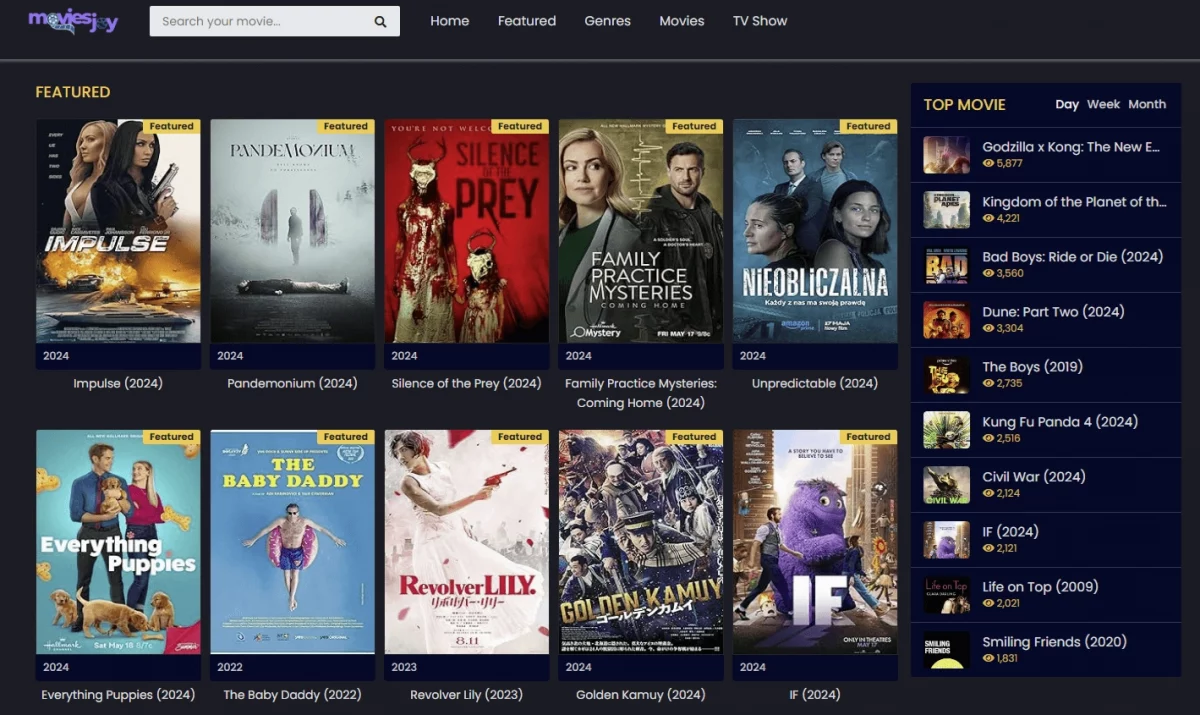Open the Genres dropdown
This screenshot has width=1200, height=715.
click(607, 20)
